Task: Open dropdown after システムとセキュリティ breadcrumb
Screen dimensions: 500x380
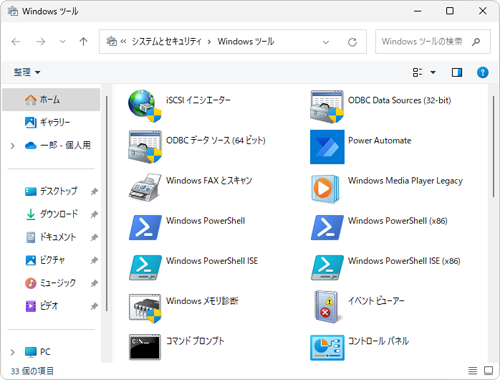Action: pyautogui.click(x=209, y=42)
